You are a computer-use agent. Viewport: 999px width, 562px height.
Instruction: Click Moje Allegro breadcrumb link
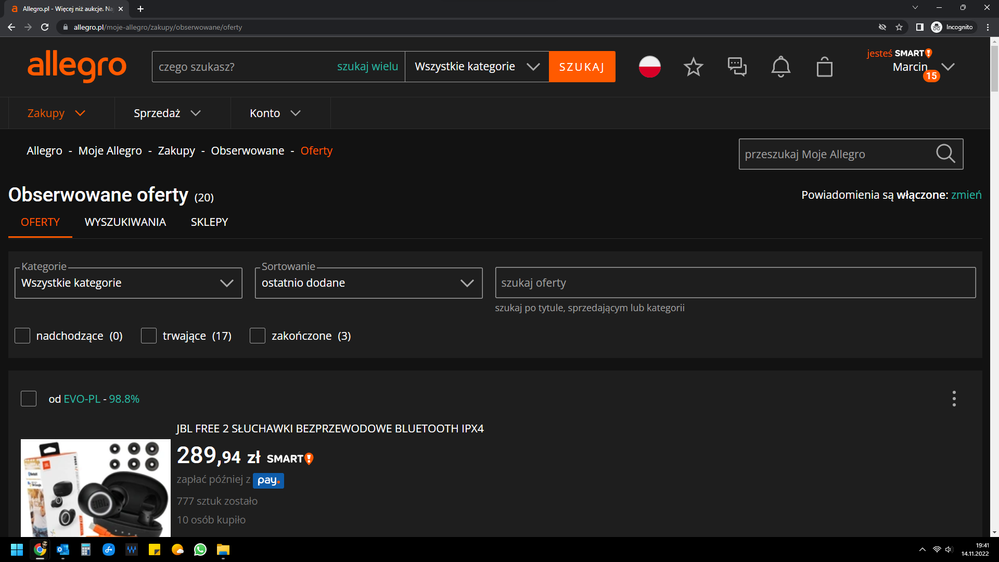pos(110,151)
